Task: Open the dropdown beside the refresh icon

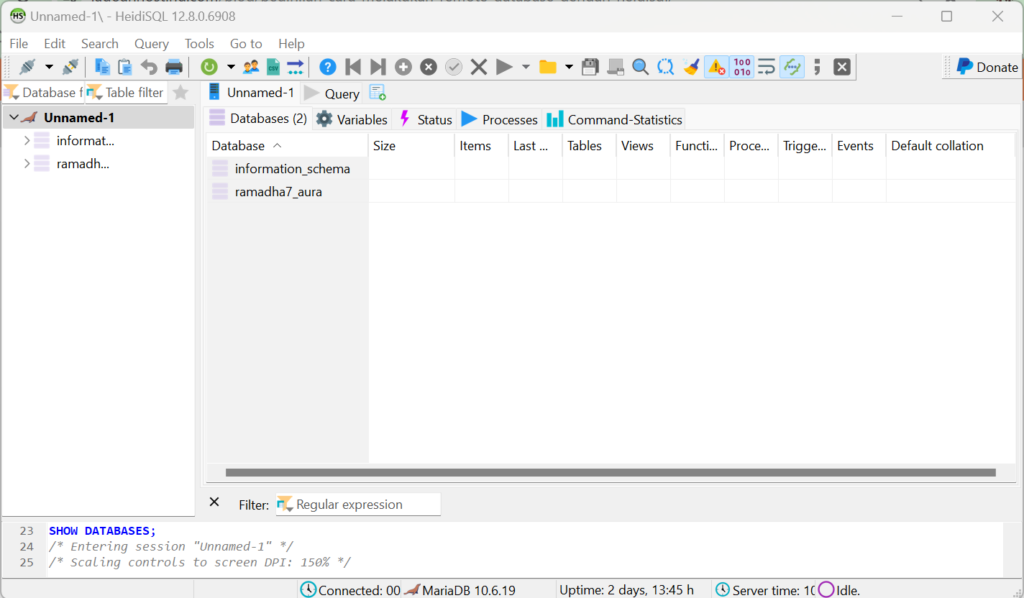Action: click(x=231, y=66)
